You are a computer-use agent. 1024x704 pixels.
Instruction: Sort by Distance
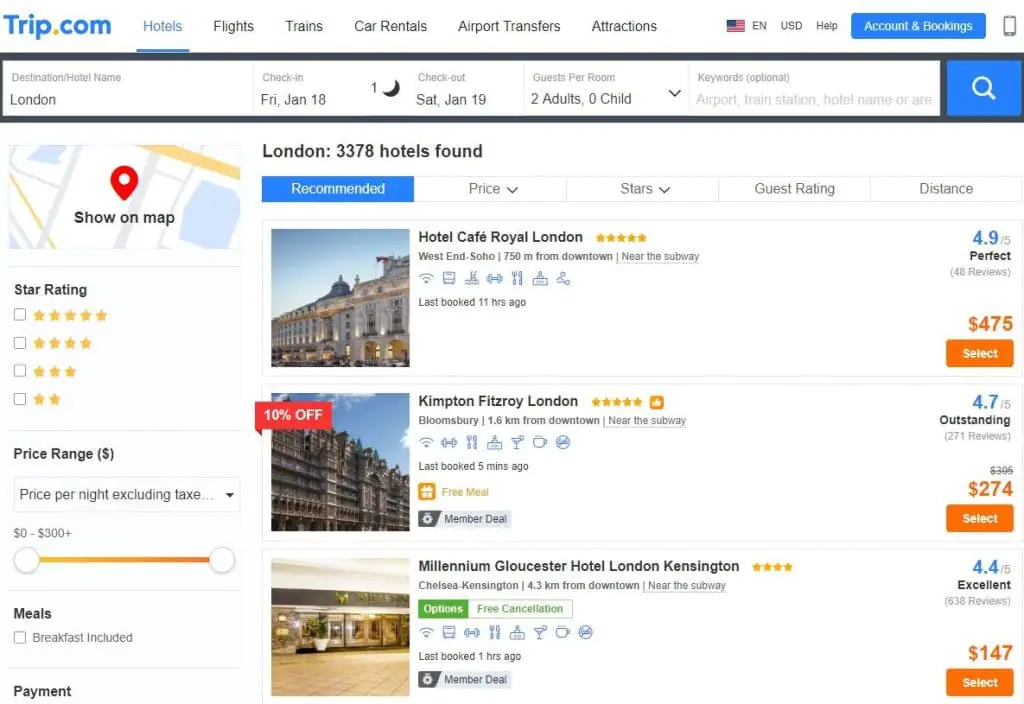946,189
